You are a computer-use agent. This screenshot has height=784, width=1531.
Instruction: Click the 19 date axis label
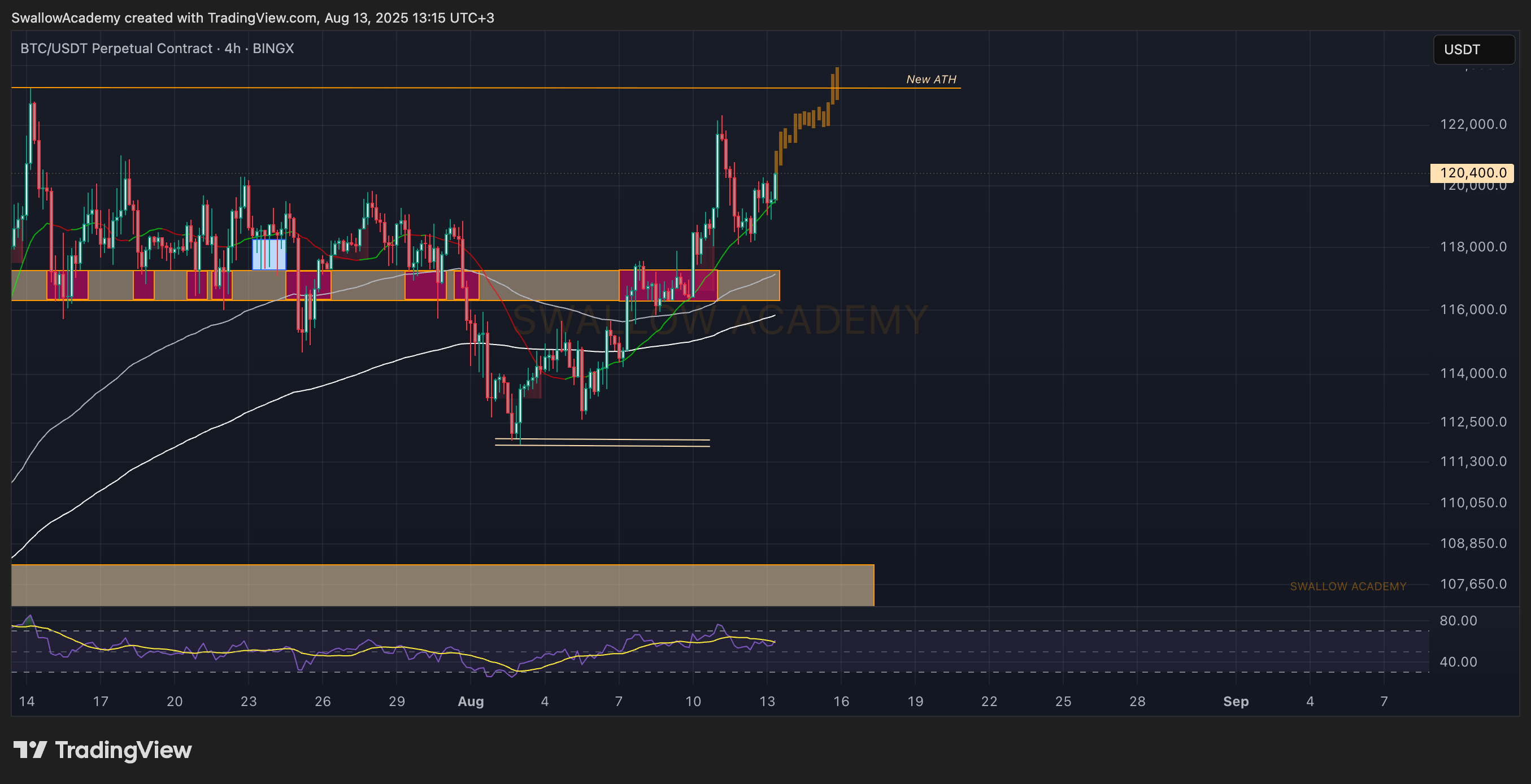pos(915,702)
